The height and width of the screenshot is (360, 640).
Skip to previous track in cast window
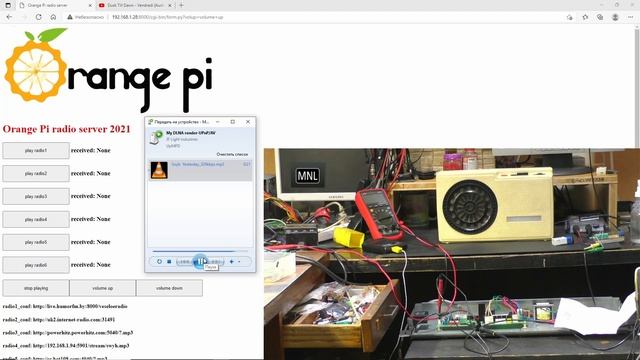pos(184,262)
